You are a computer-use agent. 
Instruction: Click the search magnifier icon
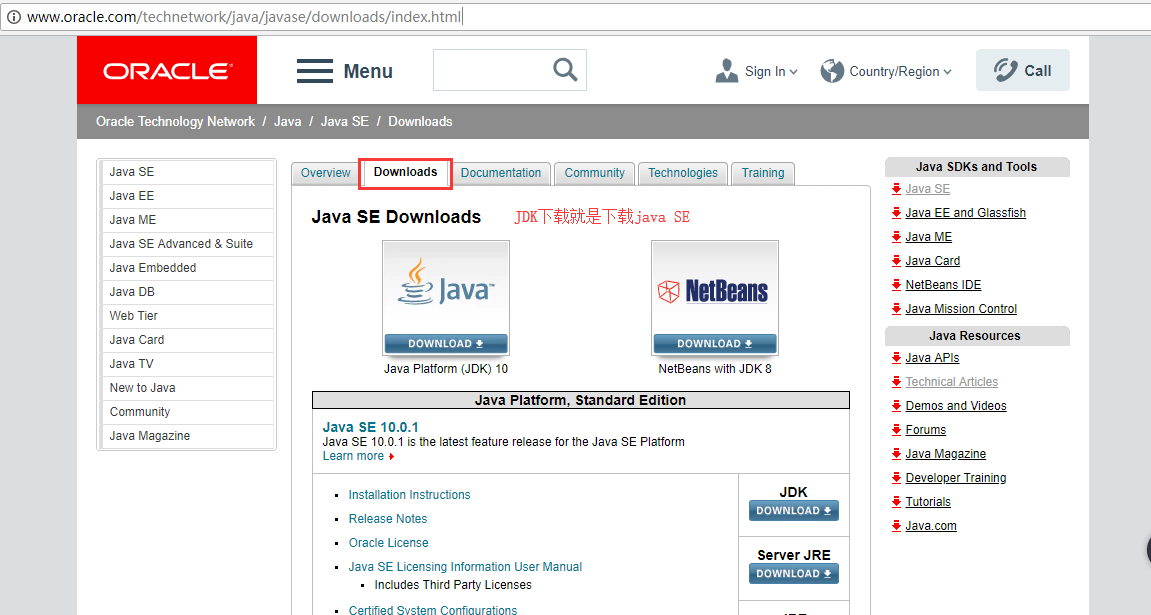[565, 70]
